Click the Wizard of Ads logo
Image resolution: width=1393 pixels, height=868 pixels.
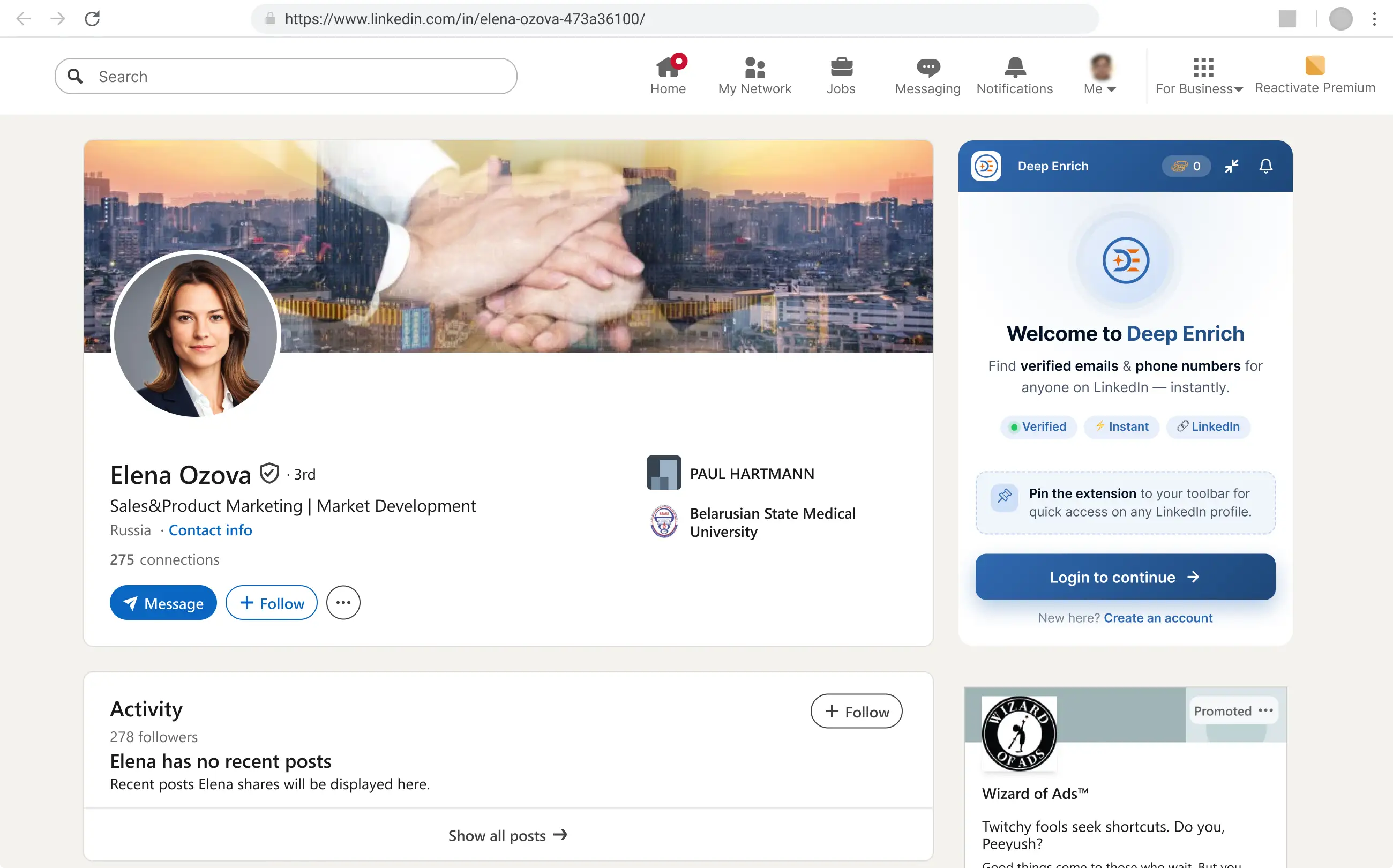point(1019,733)
